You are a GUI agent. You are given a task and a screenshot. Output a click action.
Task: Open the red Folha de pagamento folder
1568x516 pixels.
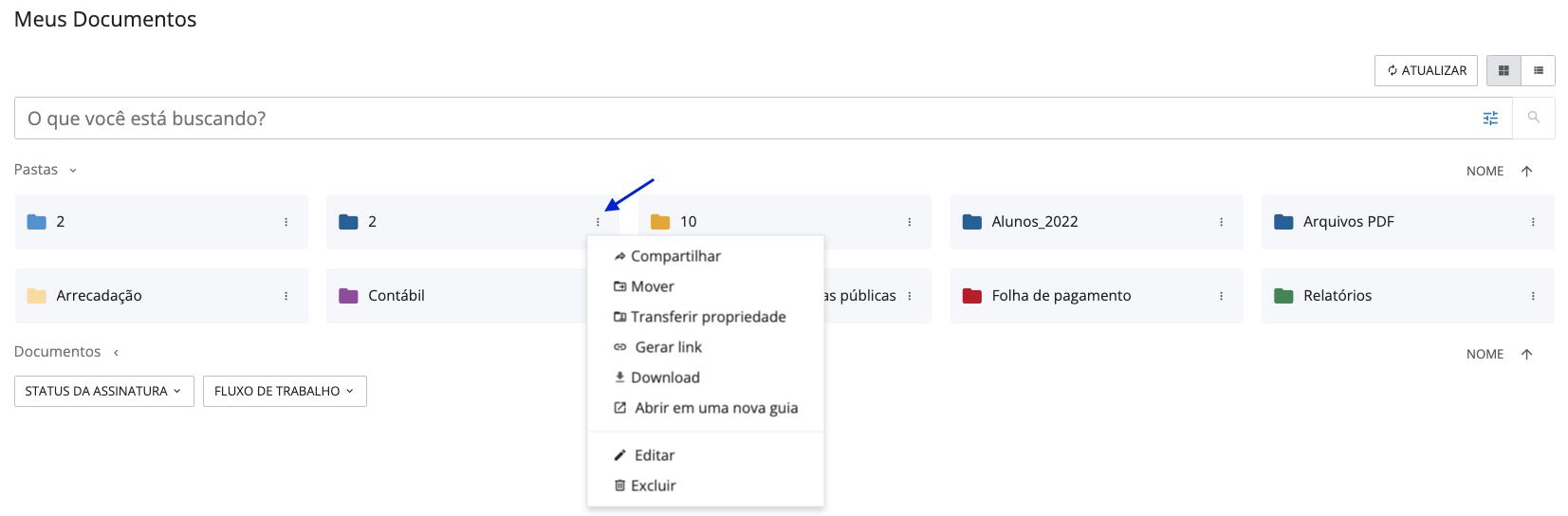coord(1061,296)
